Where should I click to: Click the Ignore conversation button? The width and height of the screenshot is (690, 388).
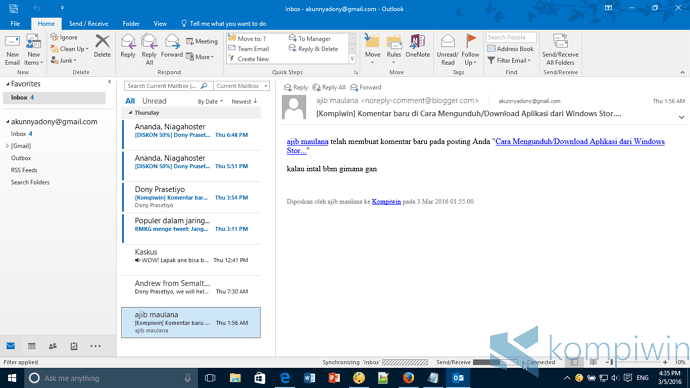64,37
